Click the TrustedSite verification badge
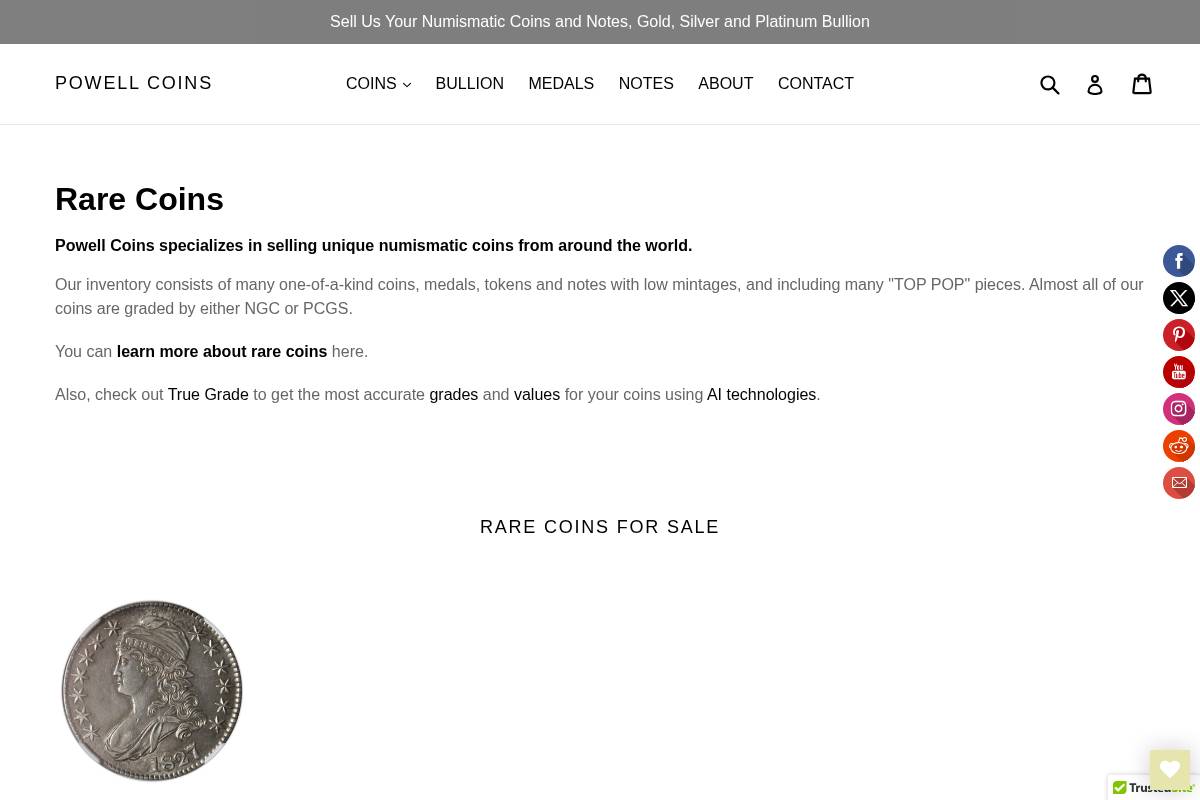 point(1153,788)
